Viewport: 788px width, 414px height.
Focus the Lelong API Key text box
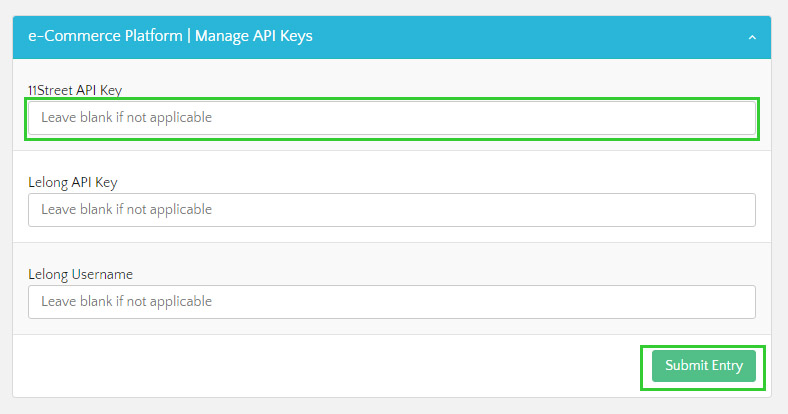coord(391,210)
